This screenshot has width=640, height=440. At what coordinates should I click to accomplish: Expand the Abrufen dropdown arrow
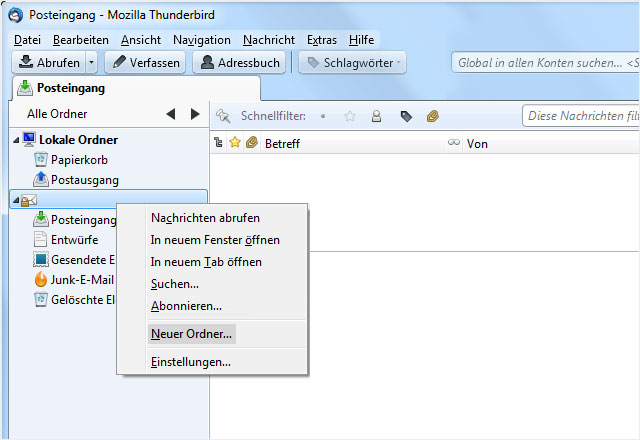click(91, 62)
